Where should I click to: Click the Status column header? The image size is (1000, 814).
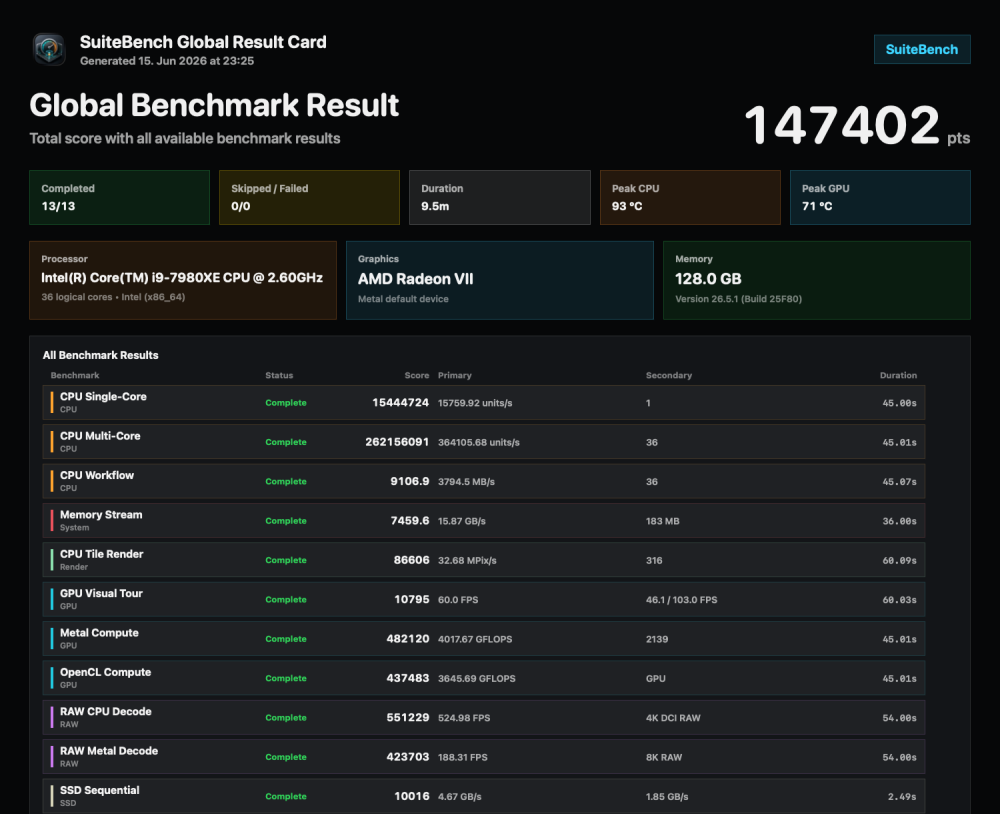279,375
